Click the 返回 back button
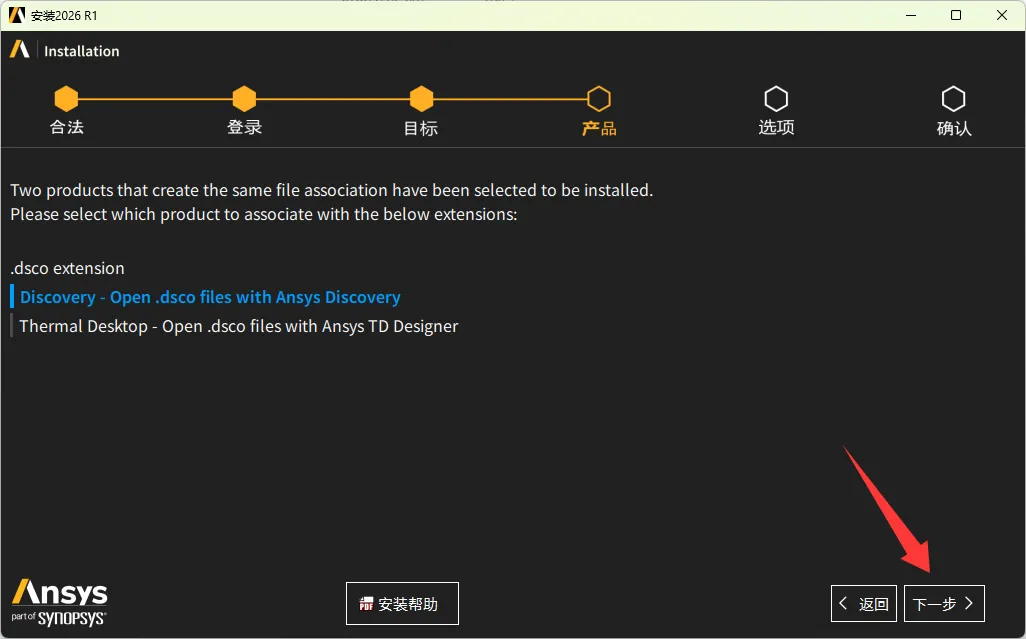 pos(864,603)
